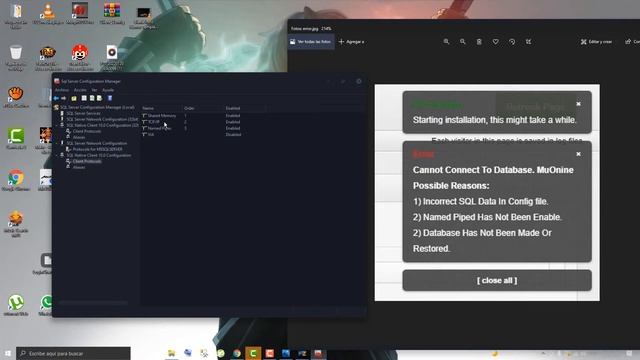
Task: Open Windows Start menu
Action: point(8,353)
